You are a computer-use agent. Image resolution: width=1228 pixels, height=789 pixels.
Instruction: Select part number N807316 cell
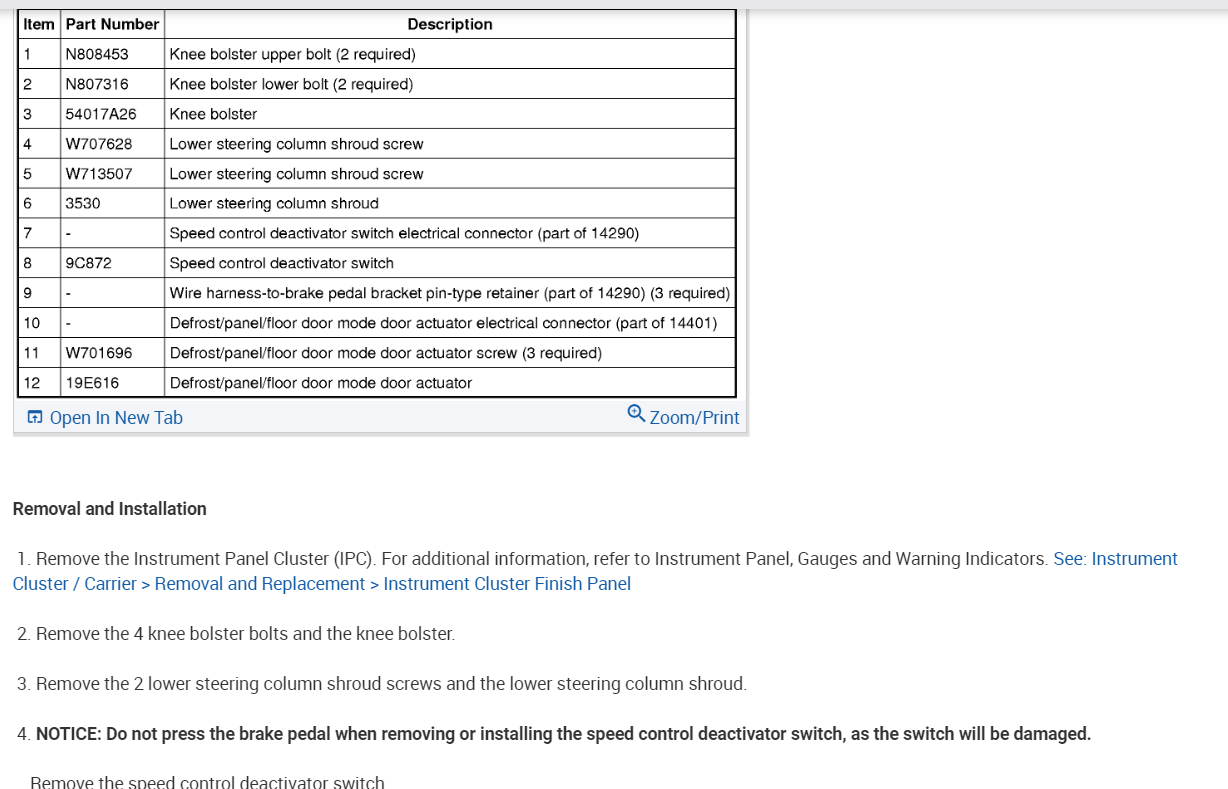[113, 84]
